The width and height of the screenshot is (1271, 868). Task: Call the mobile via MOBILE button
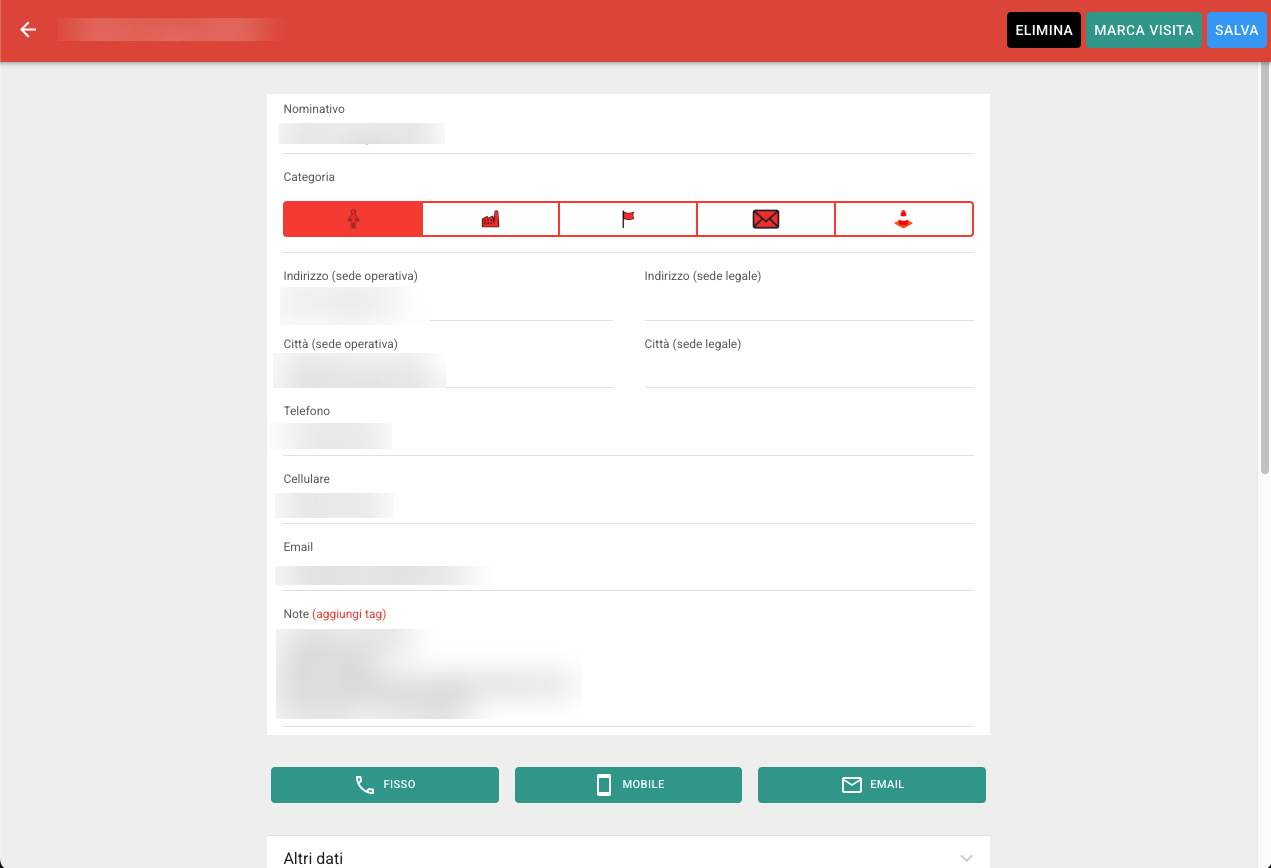(628, 785)
